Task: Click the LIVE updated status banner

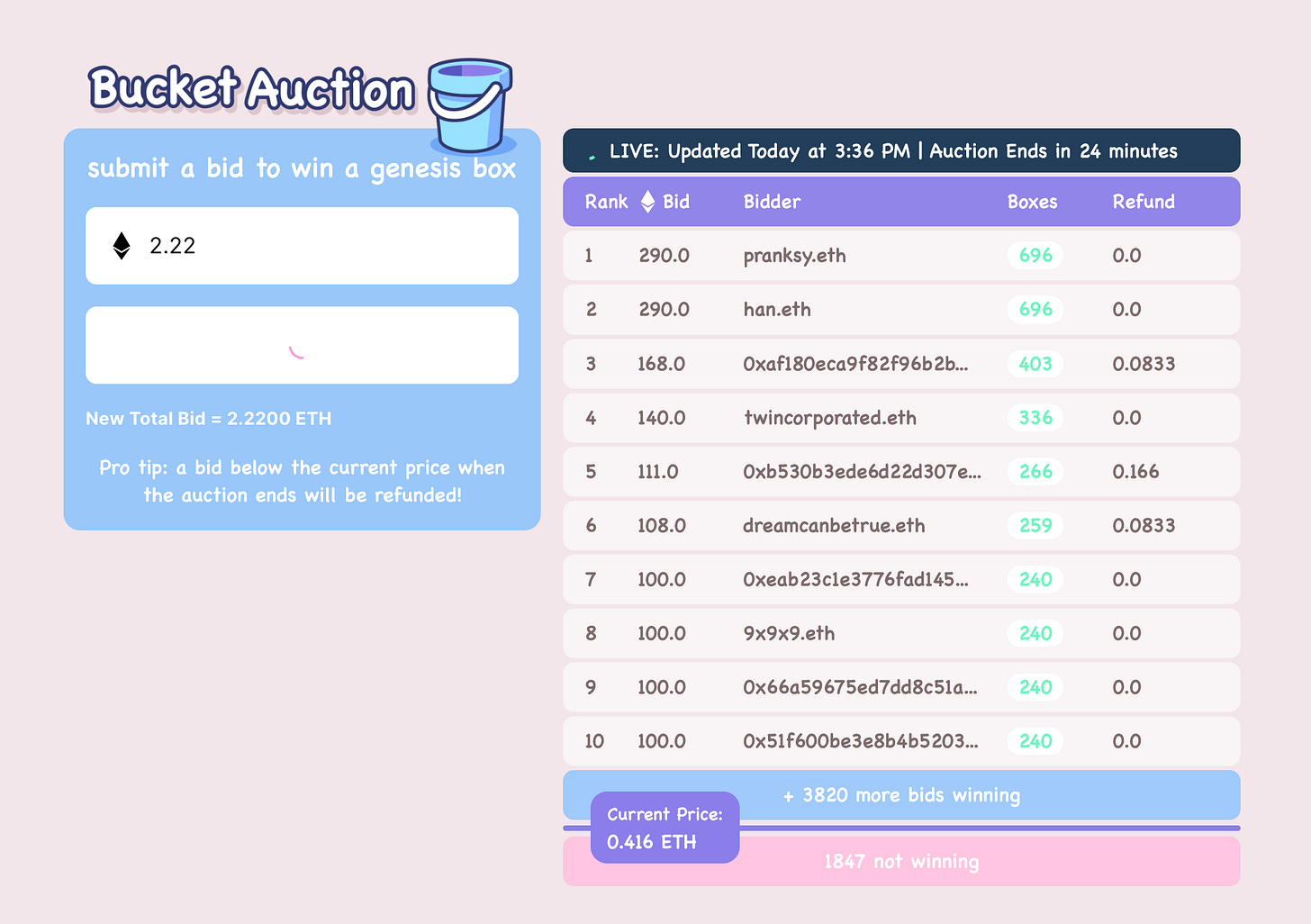Action: pos(901,150)
